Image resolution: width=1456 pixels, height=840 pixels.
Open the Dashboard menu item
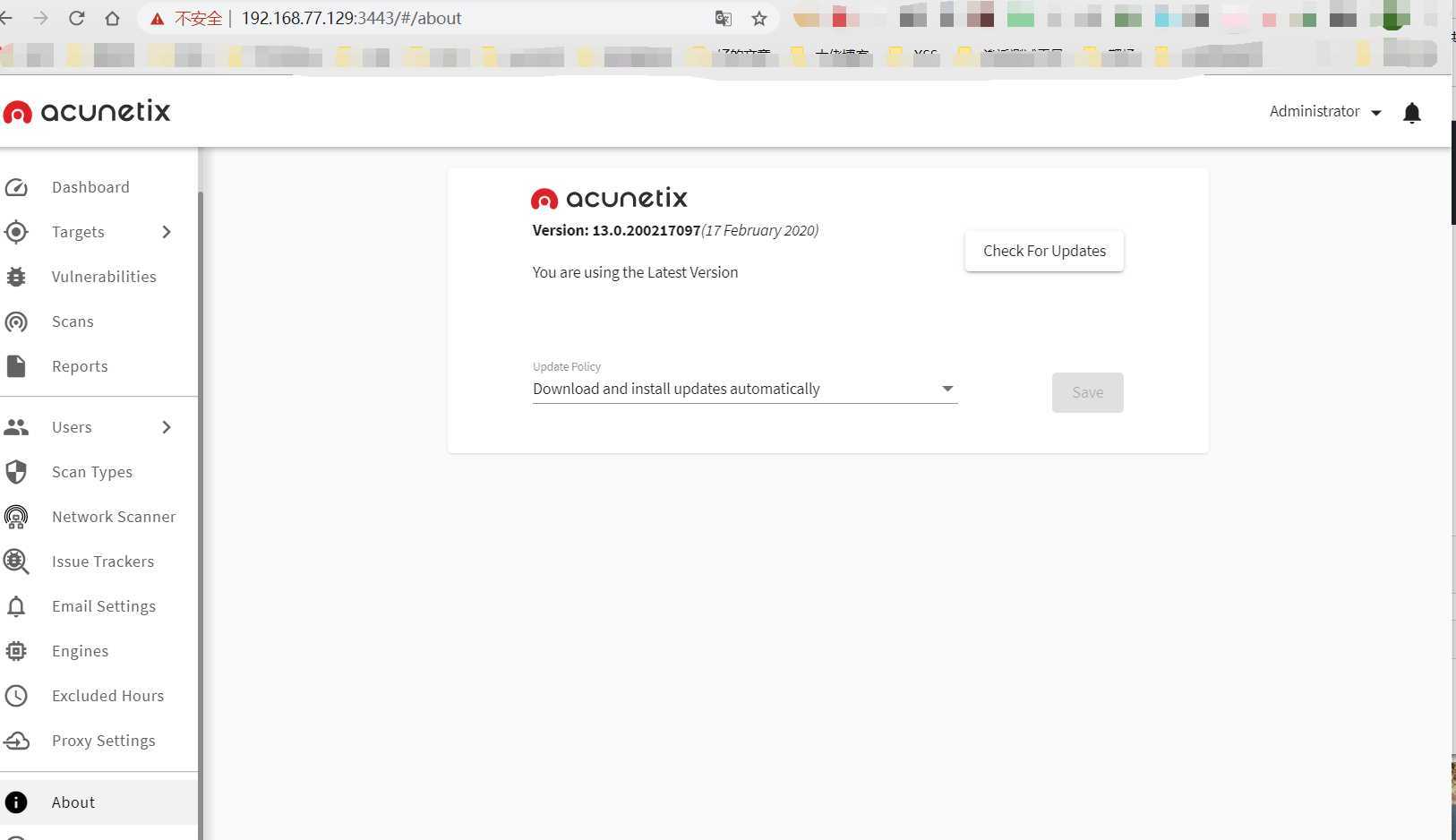(98, 187)
